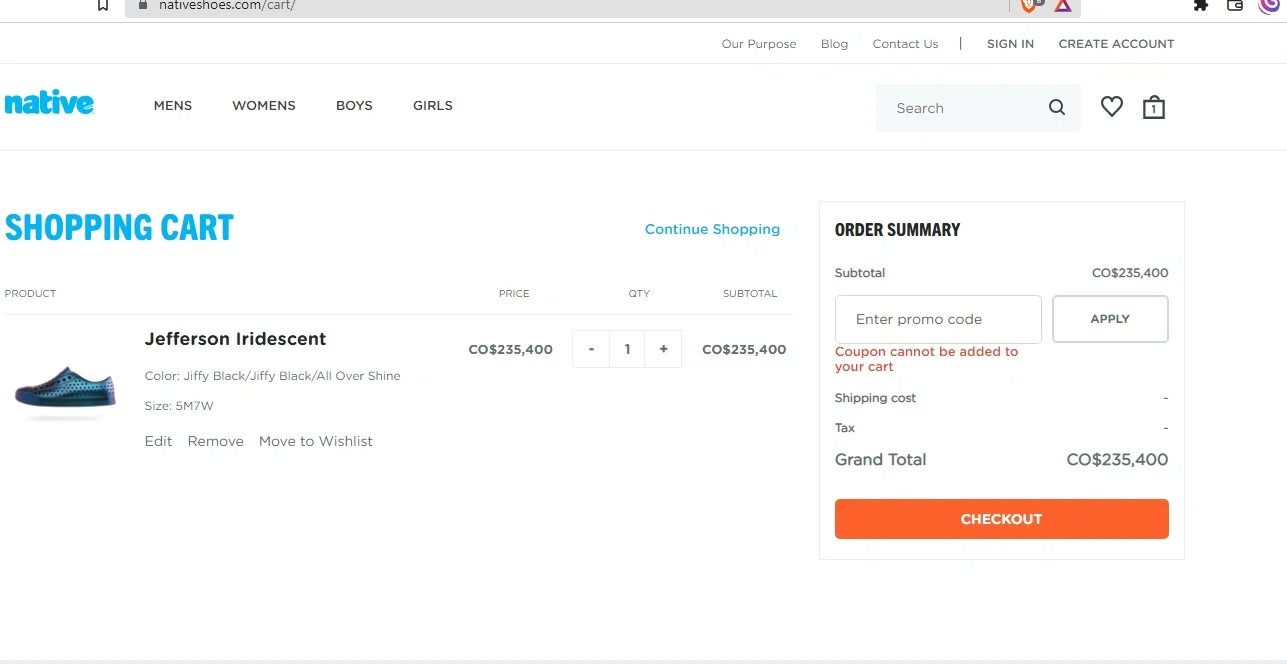1287x664 pixels.
Task: Go to Our Purpose page
Action: pyautogui.click(x=759, y=44)
